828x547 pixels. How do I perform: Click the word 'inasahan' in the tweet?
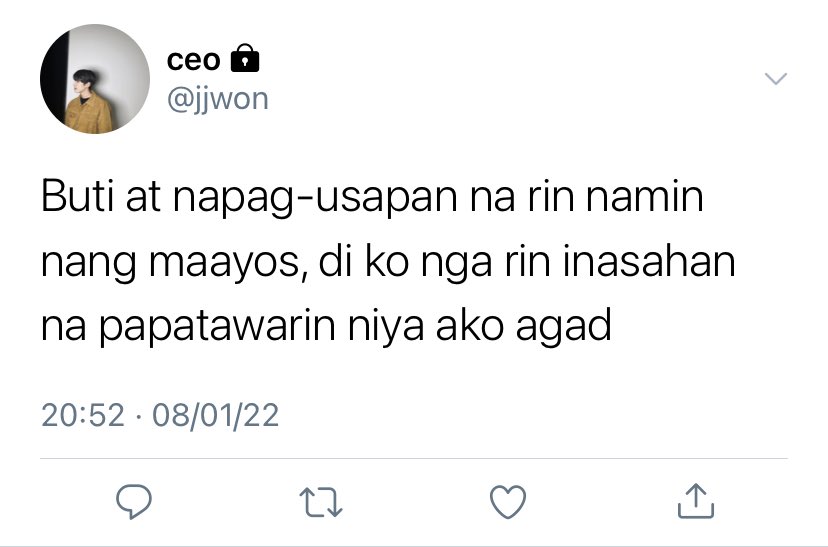[649, 261]
